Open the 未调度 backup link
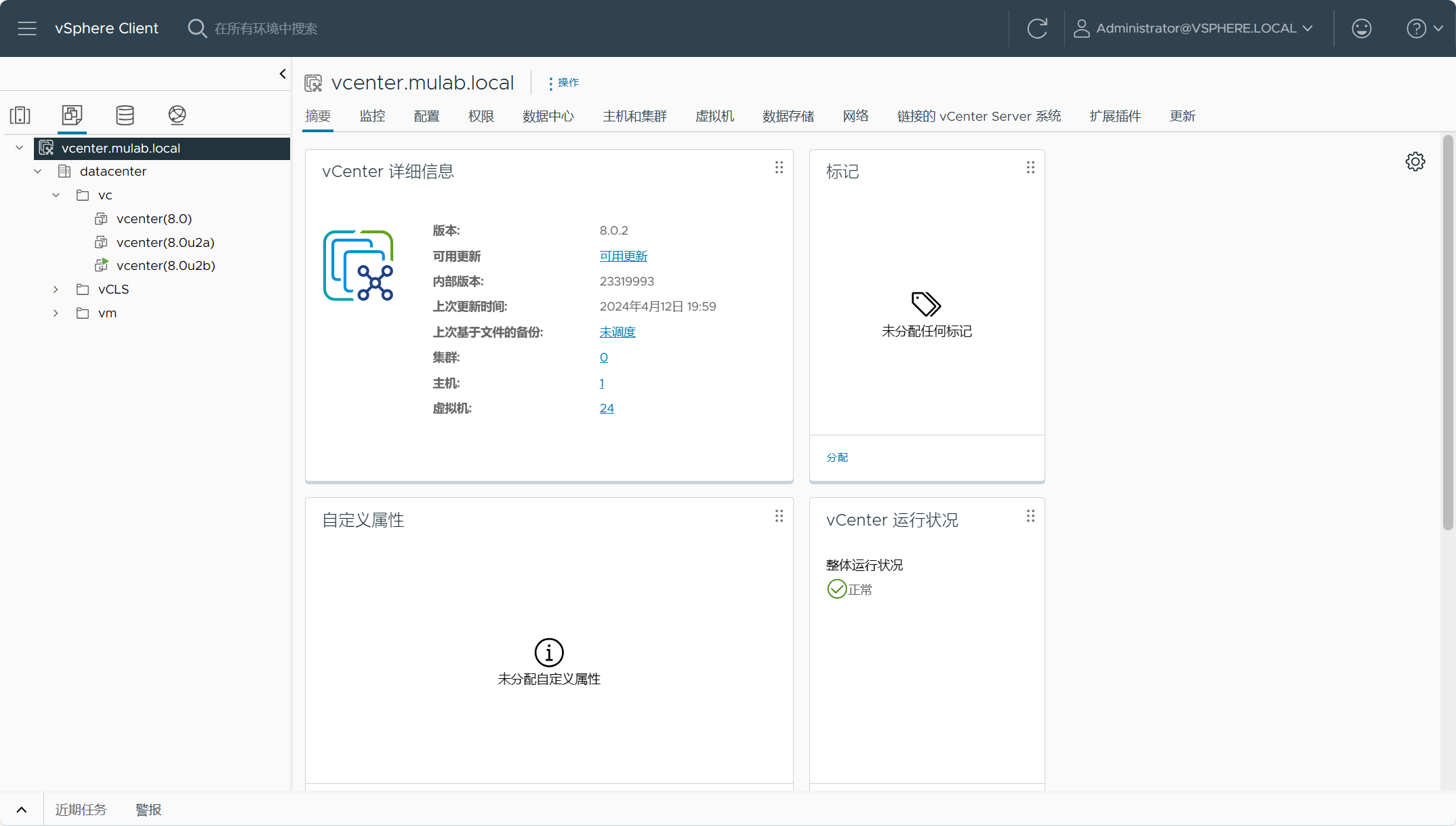 [x=618, y=332]
